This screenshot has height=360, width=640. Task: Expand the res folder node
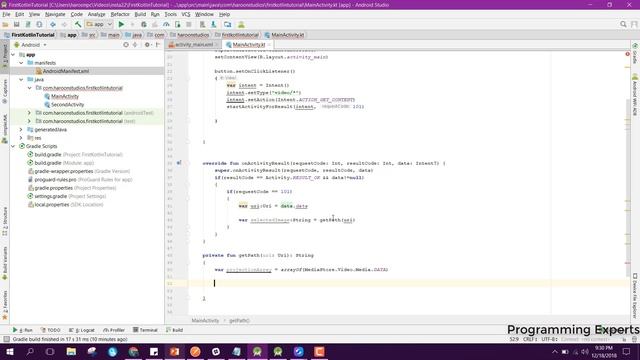(21, 138)
